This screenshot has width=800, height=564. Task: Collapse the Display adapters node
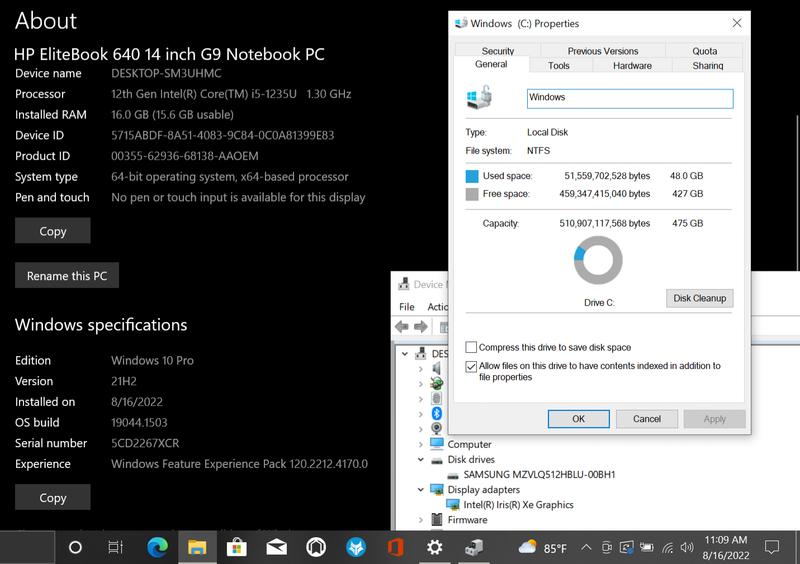point(421,490)
